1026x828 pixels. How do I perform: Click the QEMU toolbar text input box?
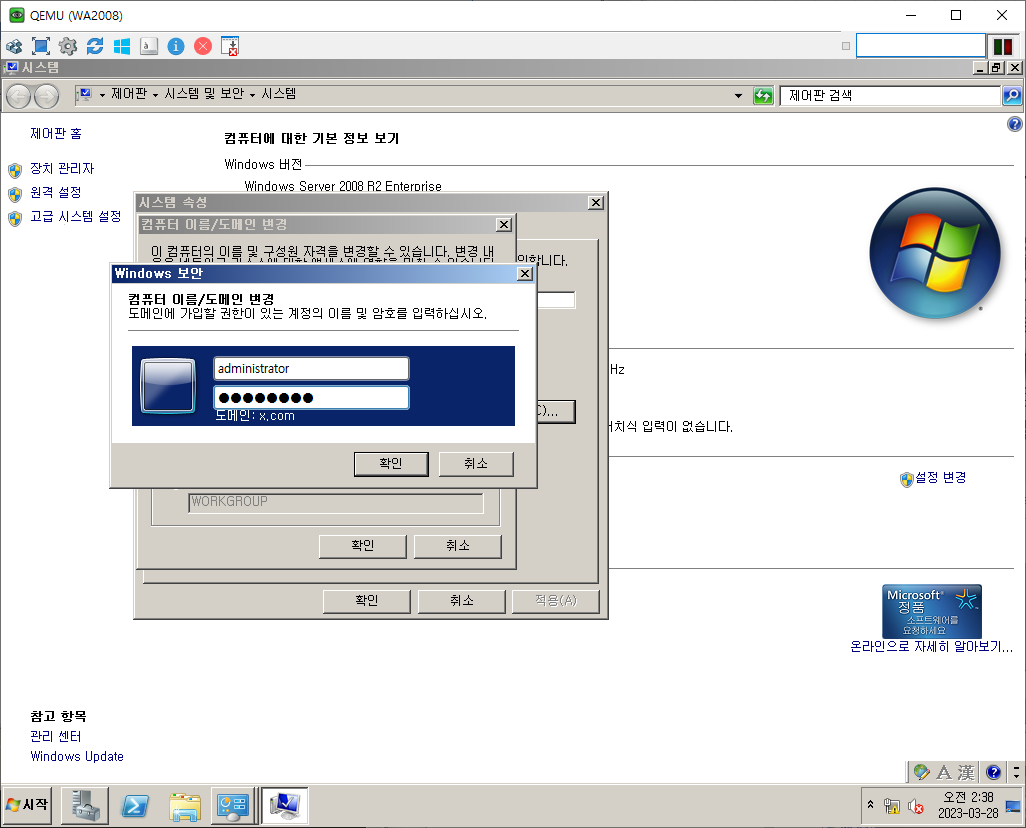(921, 46)
